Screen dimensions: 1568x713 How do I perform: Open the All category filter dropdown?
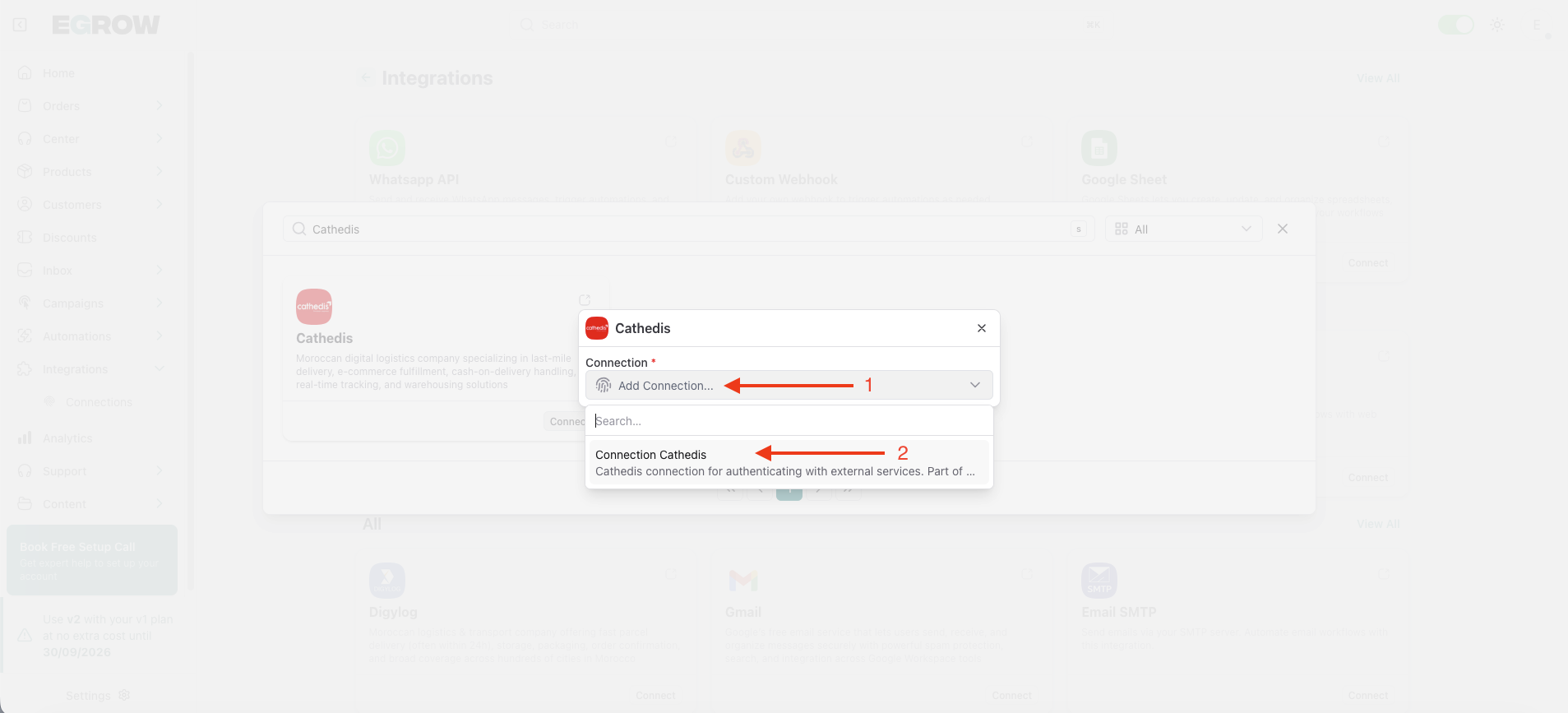1183,229
